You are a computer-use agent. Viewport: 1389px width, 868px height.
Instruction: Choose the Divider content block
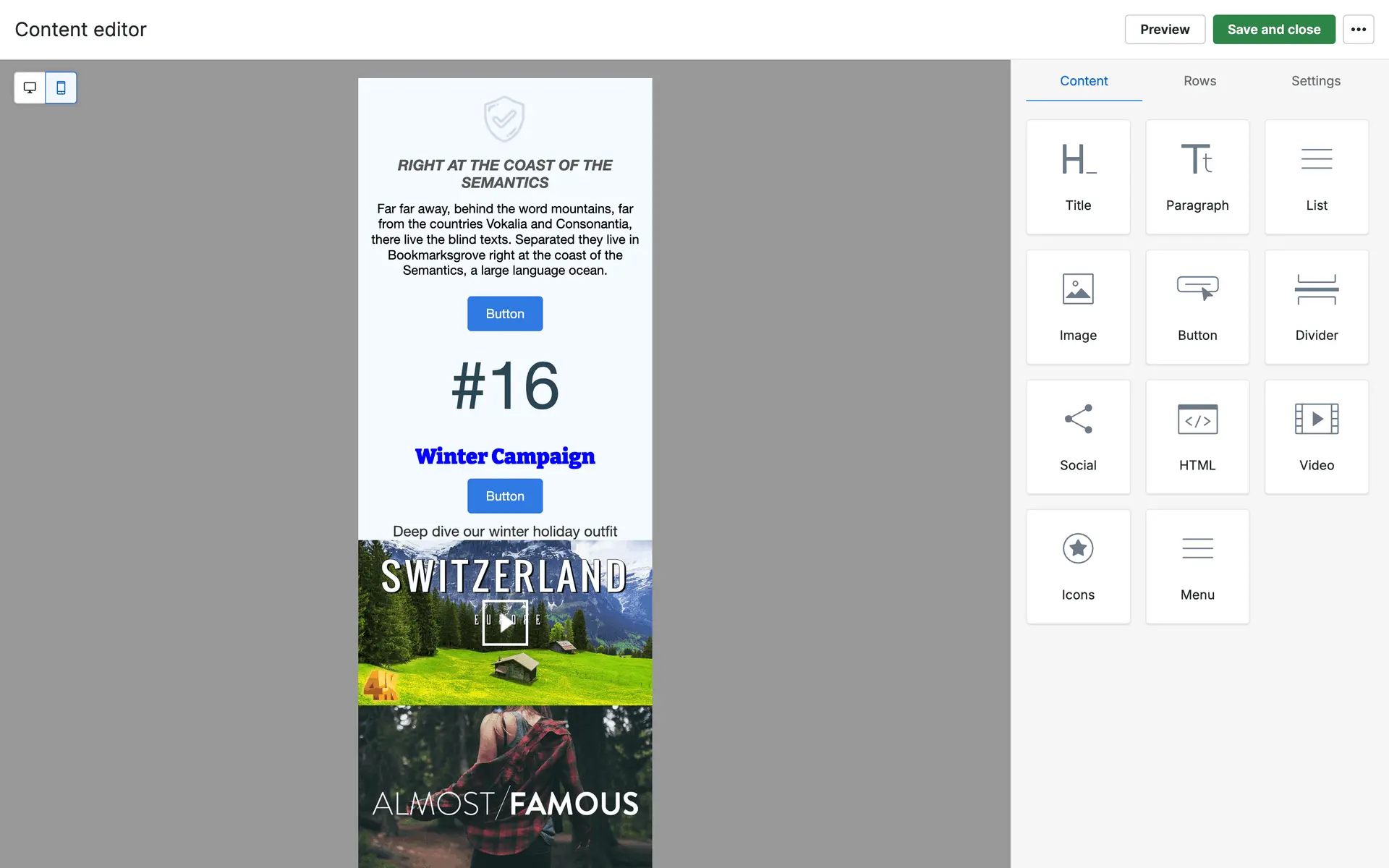coord(1316,307)
